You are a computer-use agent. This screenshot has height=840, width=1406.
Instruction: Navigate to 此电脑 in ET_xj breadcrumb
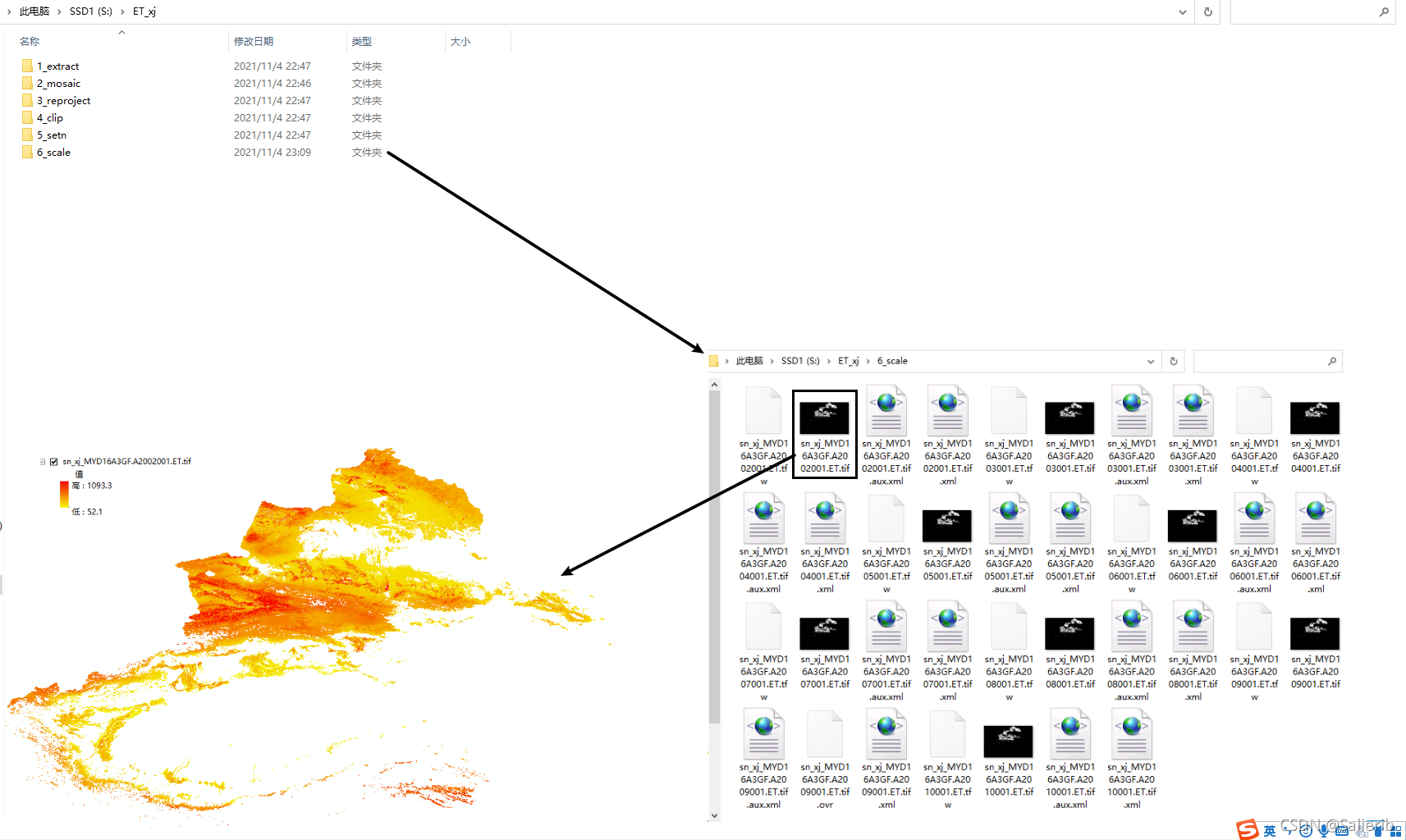(x=34, y=11)
